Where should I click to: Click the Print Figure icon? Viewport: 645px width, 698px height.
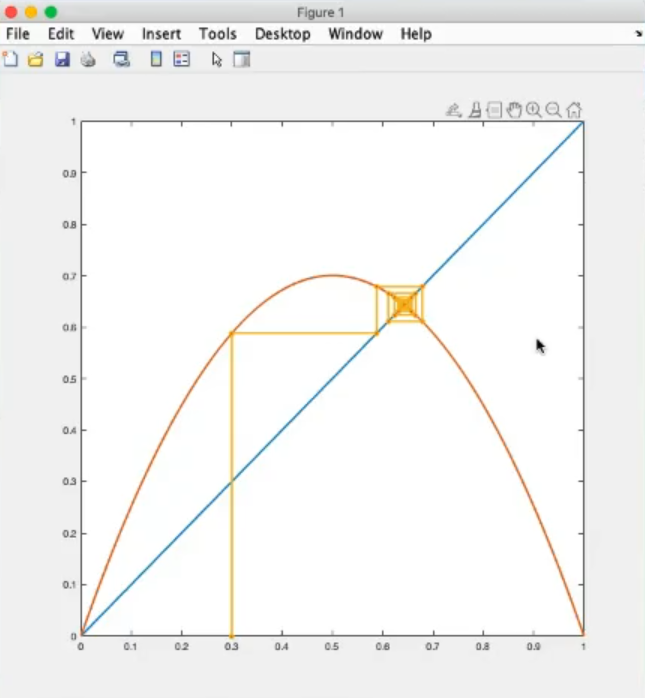[88, 60]
